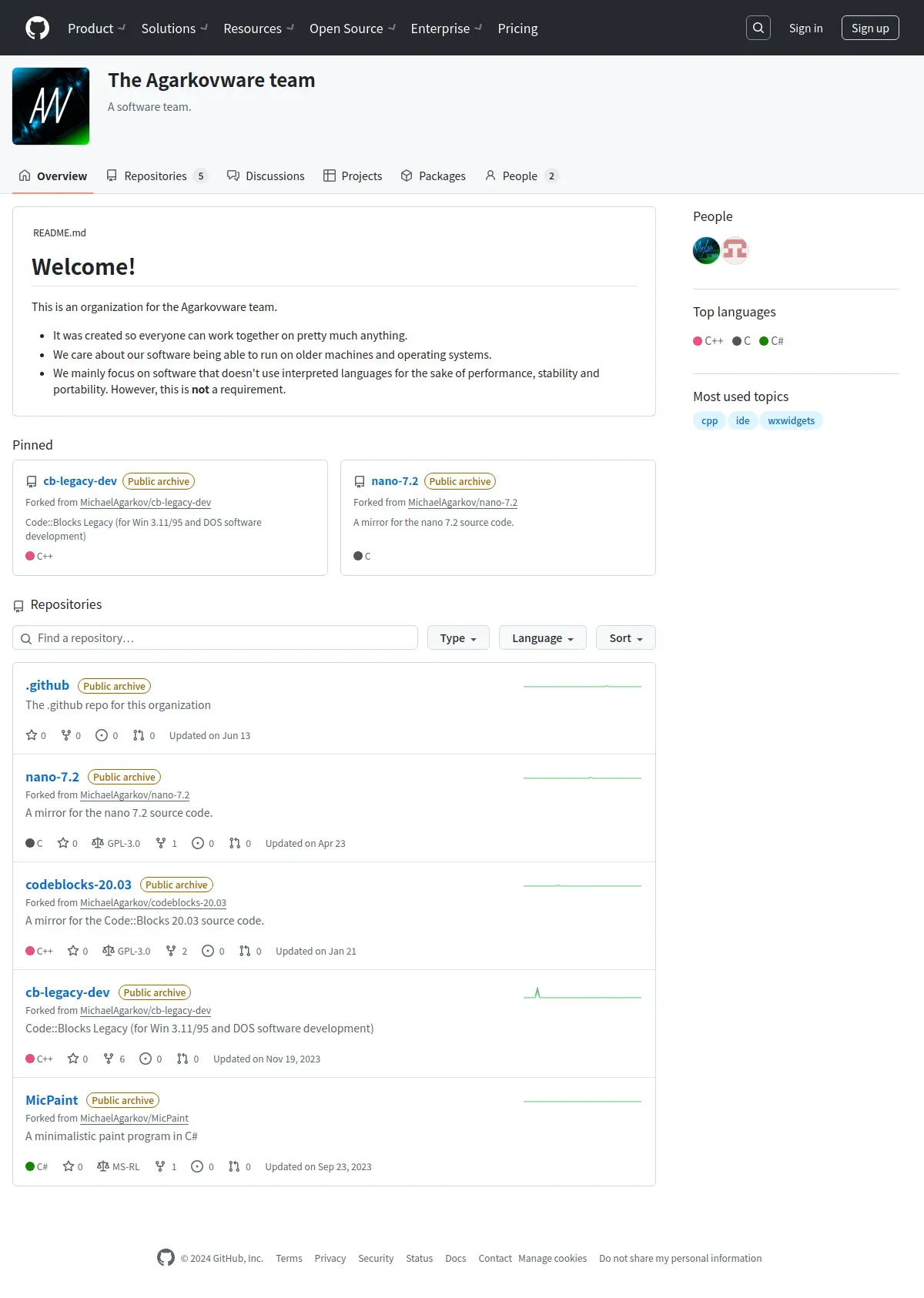Image resolution: width=924 pixels, height=1298 pixels.
Task: Open codeblocks-20.03 repository link
Action: point(79,885)
